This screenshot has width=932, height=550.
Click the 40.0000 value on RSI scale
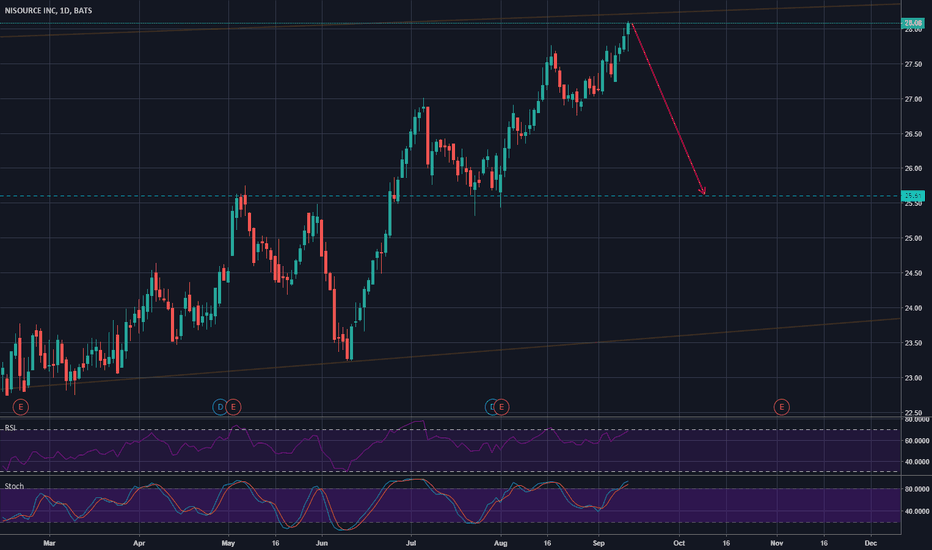click(x=917, y=461)
